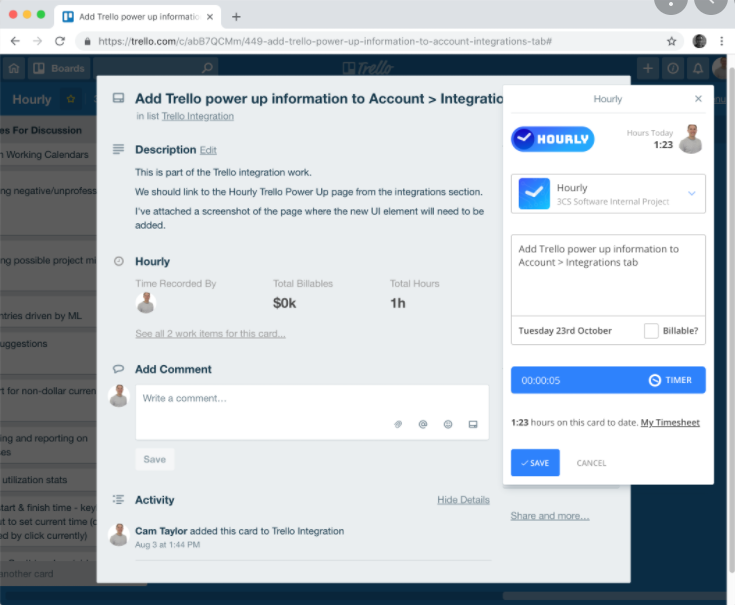
Task: Open the Trello information icon
Action: (x=673, y=68)
